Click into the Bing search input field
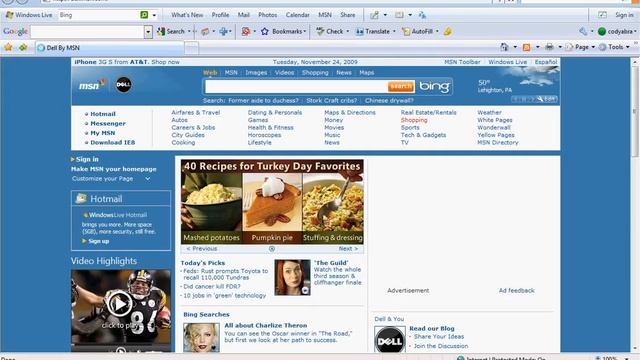640x360 pixels. [x=296, y=87]
